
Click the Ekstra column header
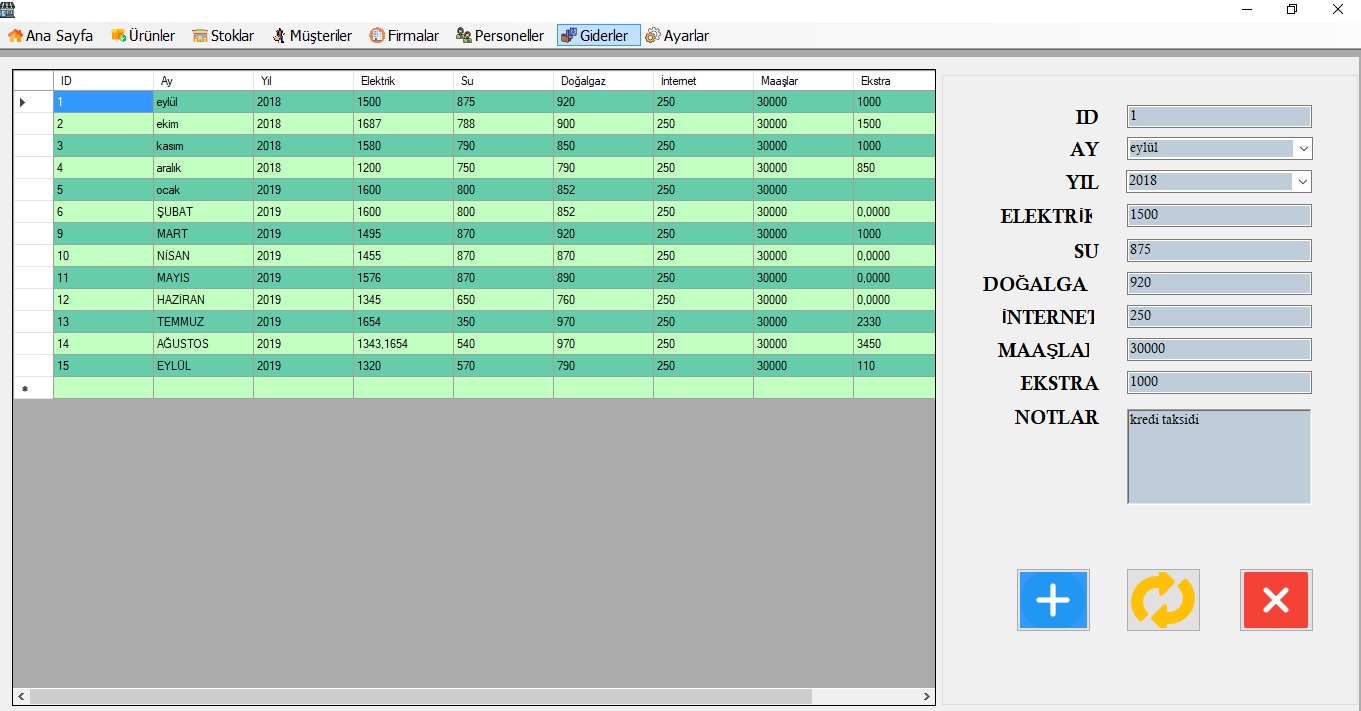(894, 80)
